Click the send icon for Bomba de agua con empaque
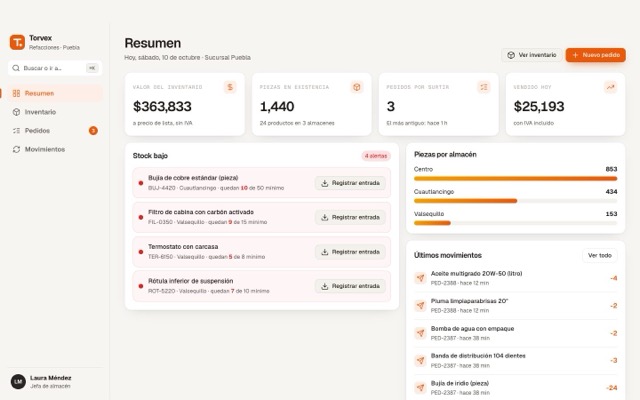Image resolution: width=640 pixels, height=400 pixels. pos(420,333)
